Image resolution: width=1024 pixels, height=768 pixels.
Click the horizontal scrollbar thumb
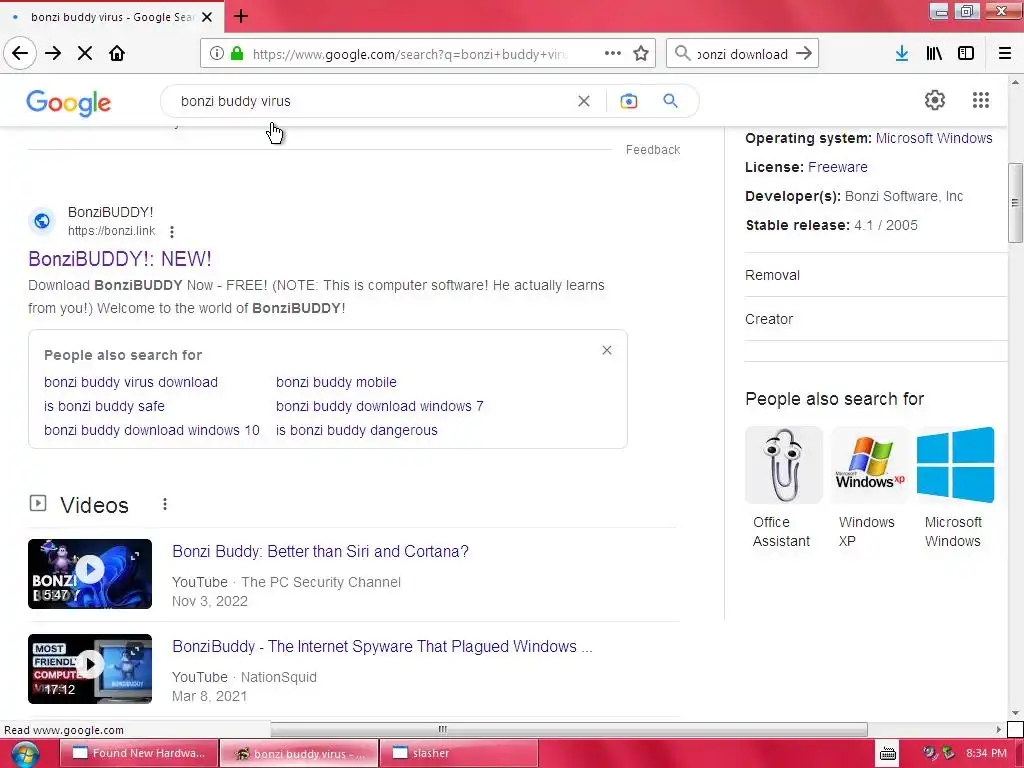click(x=568, y=729)
